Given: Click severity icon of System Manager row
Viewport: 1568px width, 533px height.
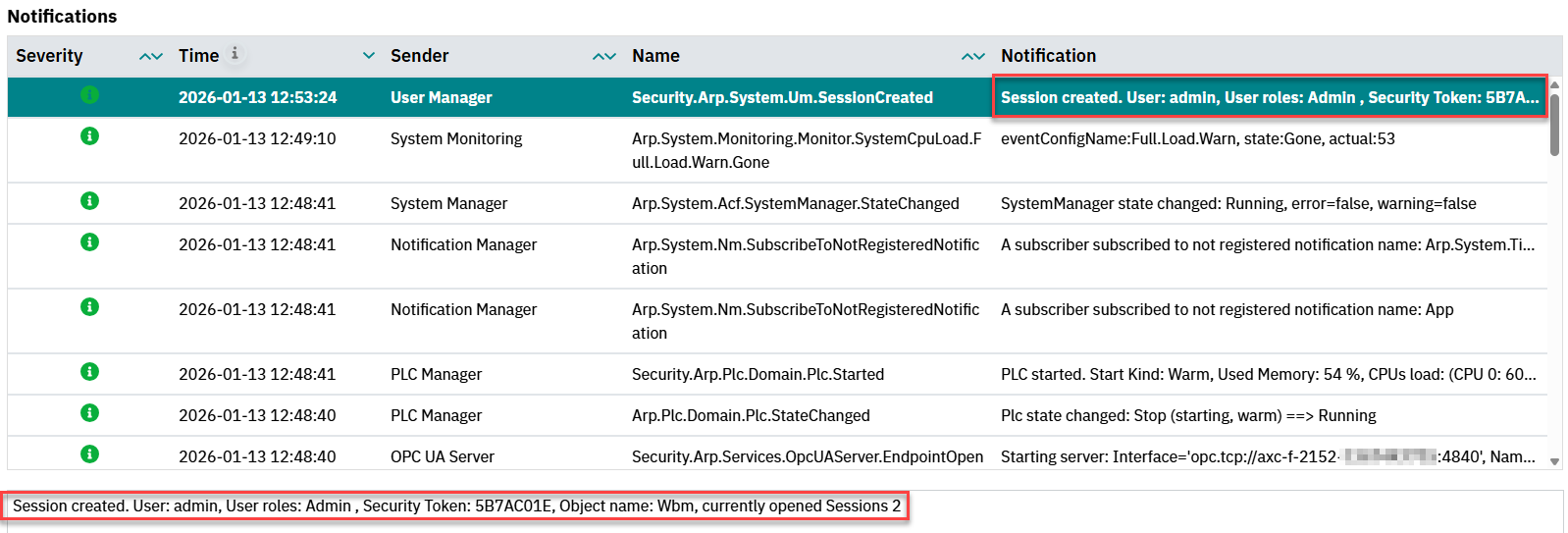Looking at the screenshot, I should click(89, 201).
